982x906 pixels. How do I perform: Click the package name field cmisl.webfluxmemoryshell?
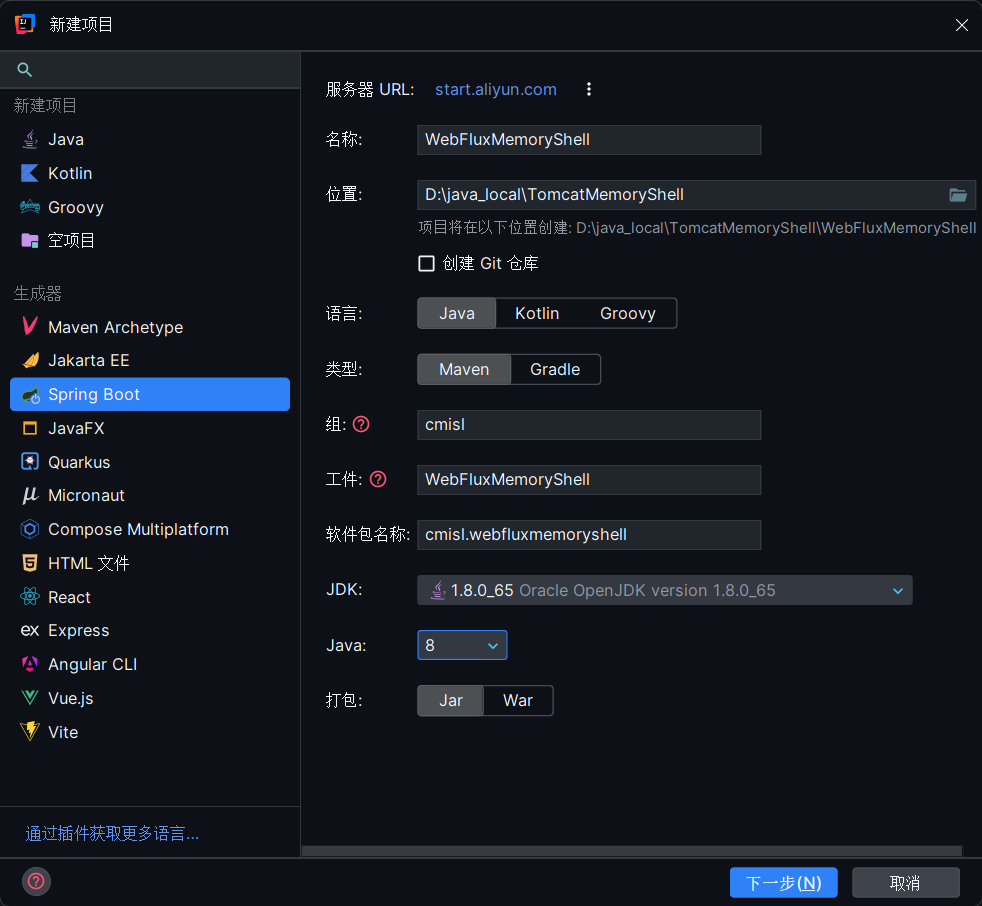[589, 535]
